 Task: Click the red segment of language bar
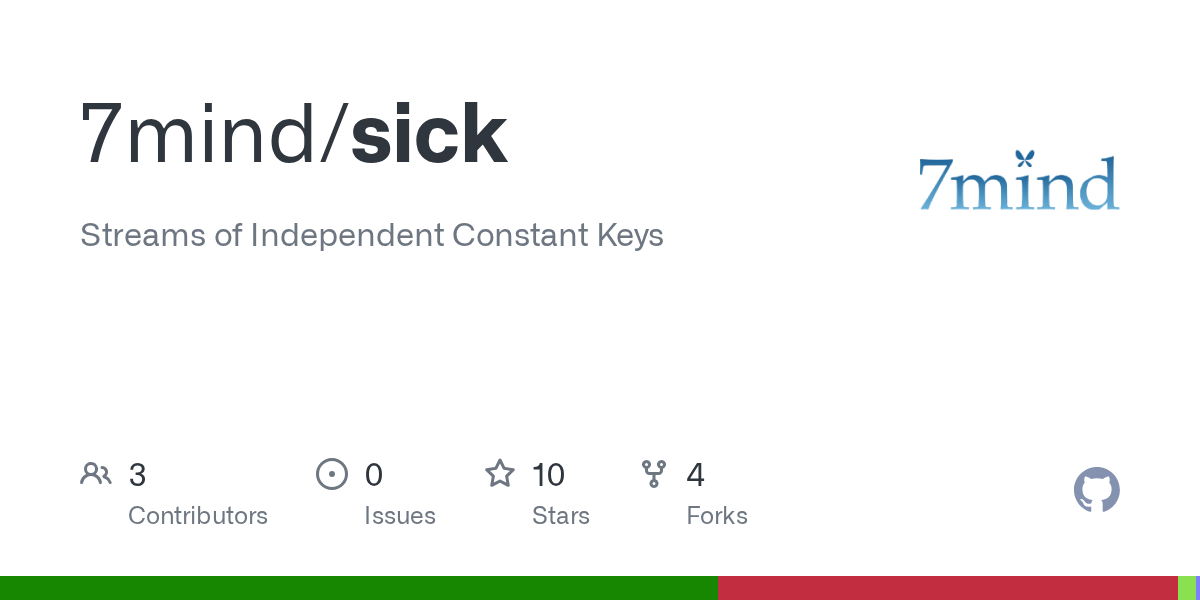[947, 588]
